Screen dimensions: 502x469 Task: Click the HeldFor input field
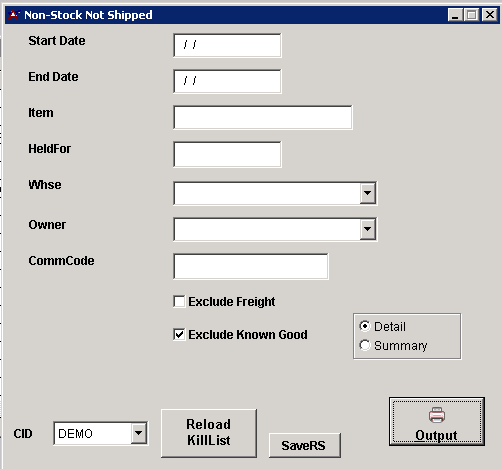[227, 154]
